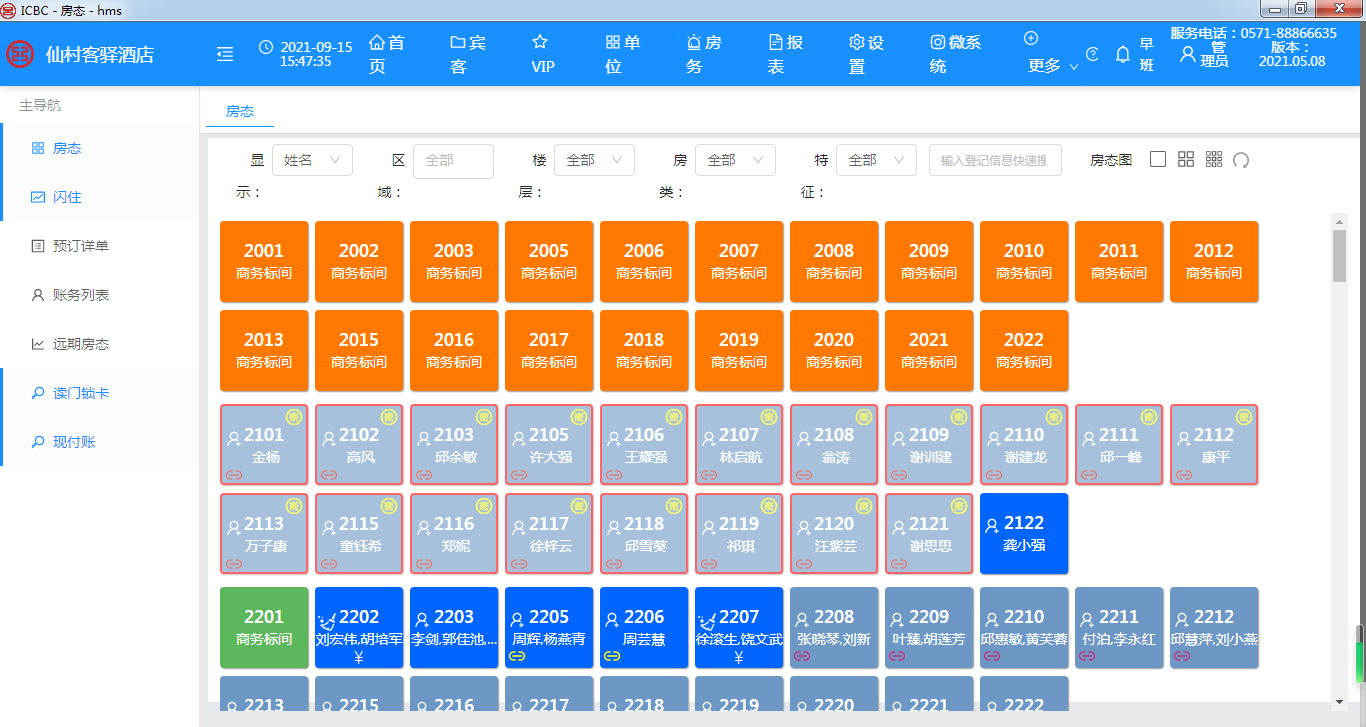This screenshot has height=727, width=1366.
Task: Click the quick search registration input field
Action: 994,160
